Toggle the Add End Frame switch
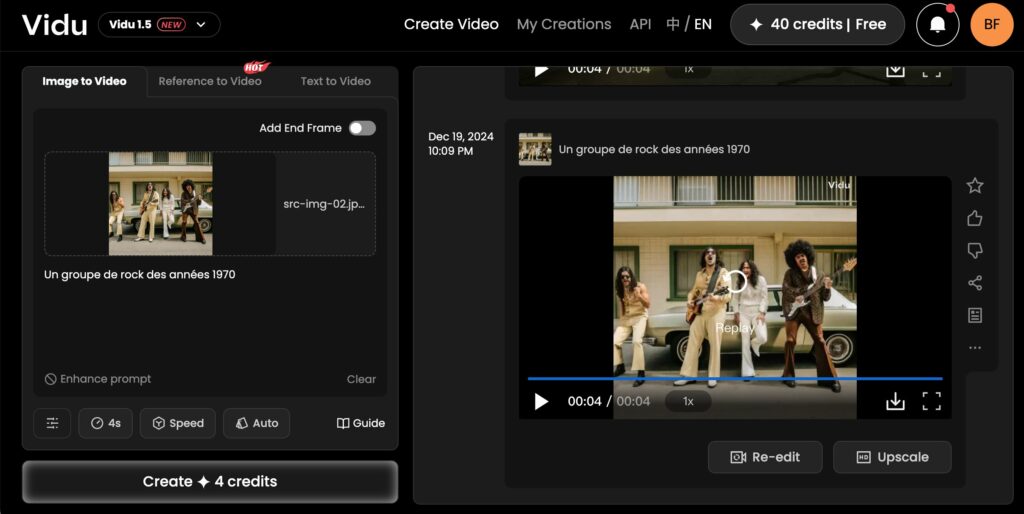 point(362,128)
